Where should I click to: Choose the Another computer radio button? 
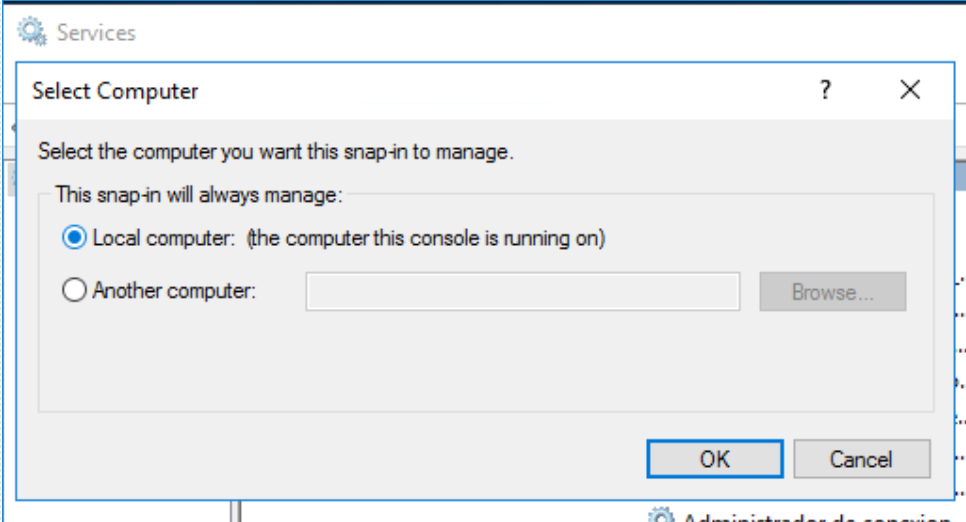pyautogui.click(x=74, y=290)
